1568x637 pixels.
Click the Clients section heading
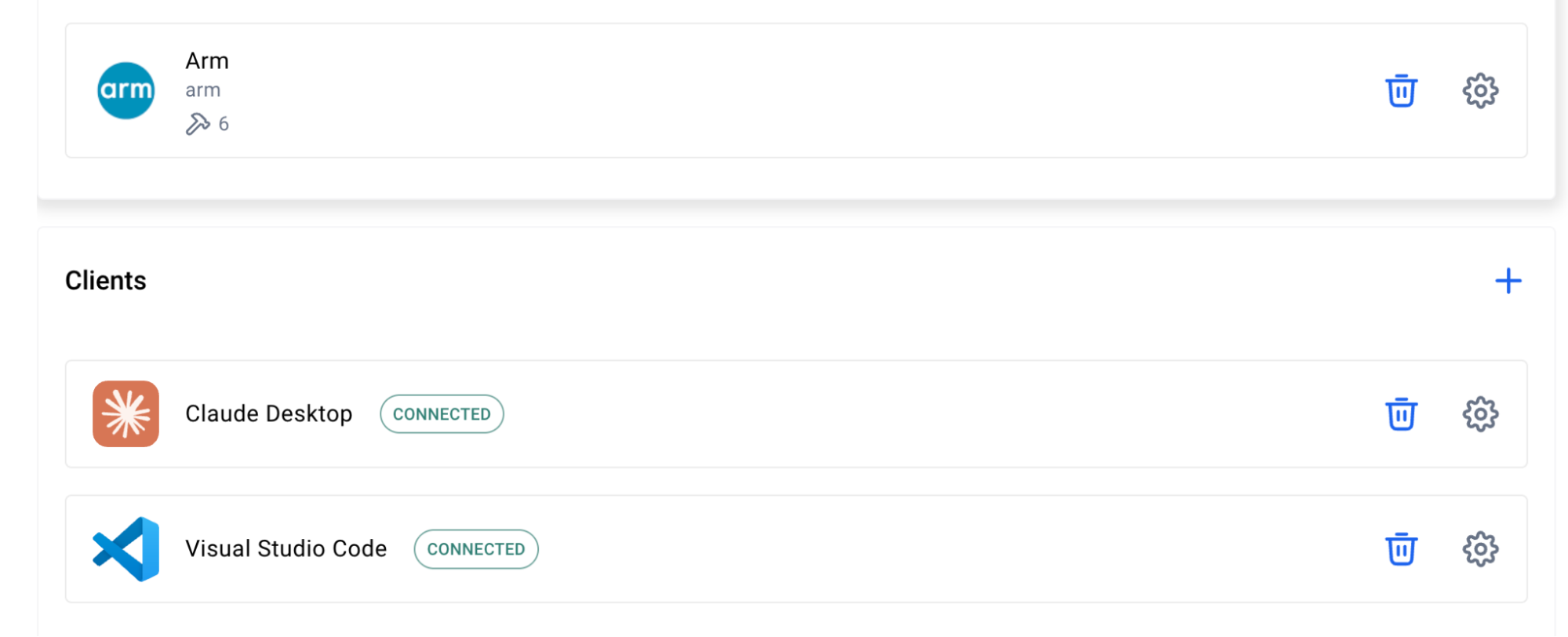(106, 281)
